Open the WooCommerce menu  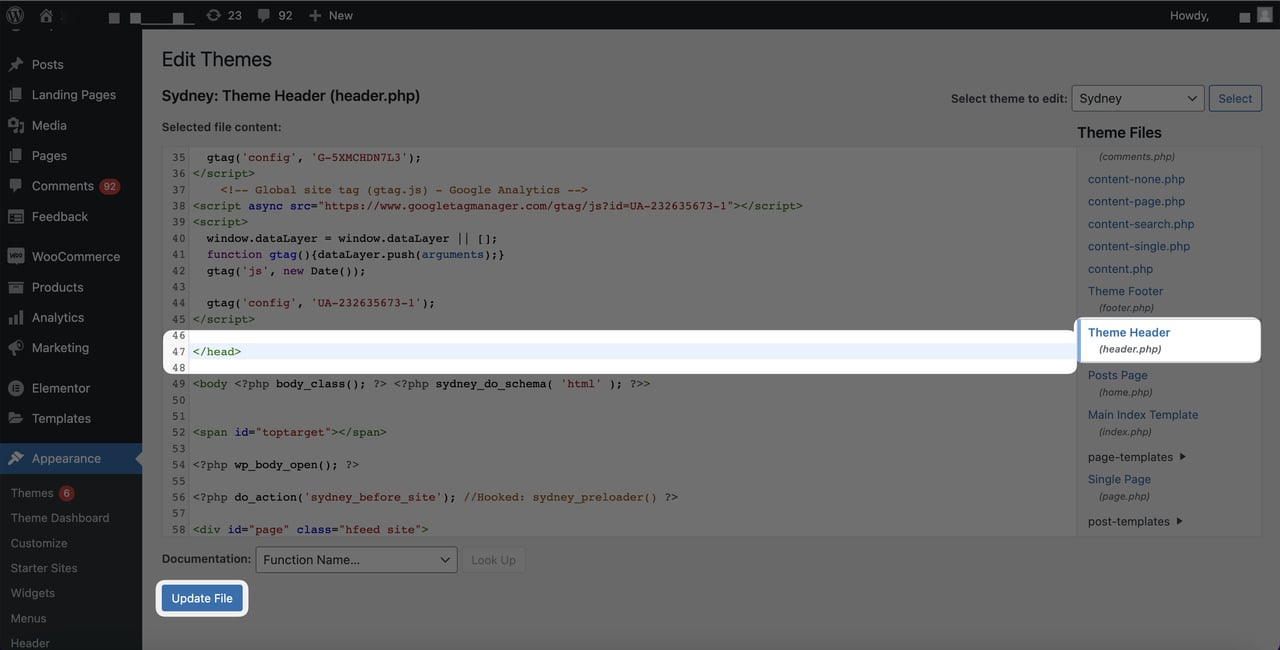point(75,256)
